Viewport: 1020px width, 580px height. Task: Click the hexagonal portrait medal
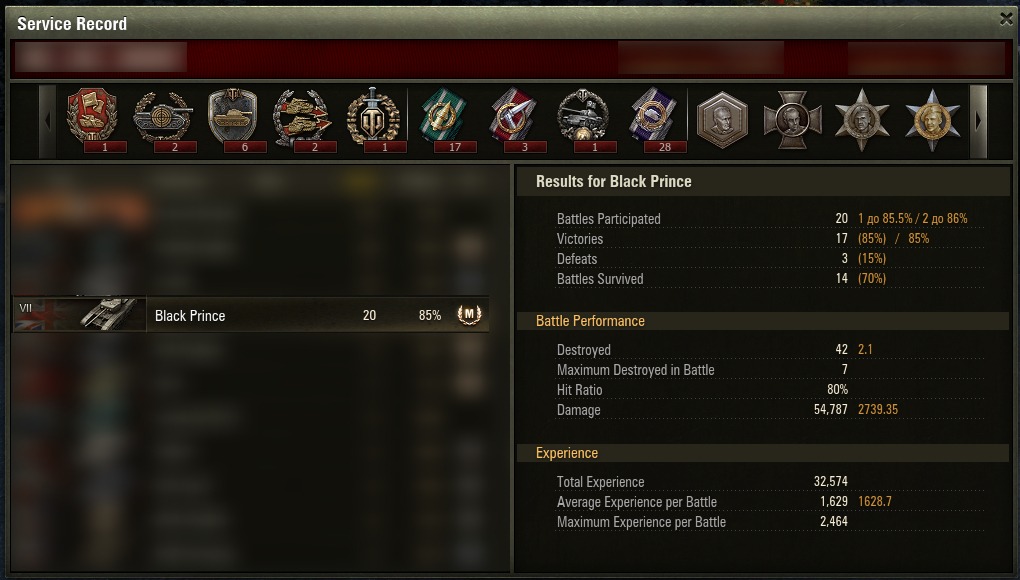(723, 120)
